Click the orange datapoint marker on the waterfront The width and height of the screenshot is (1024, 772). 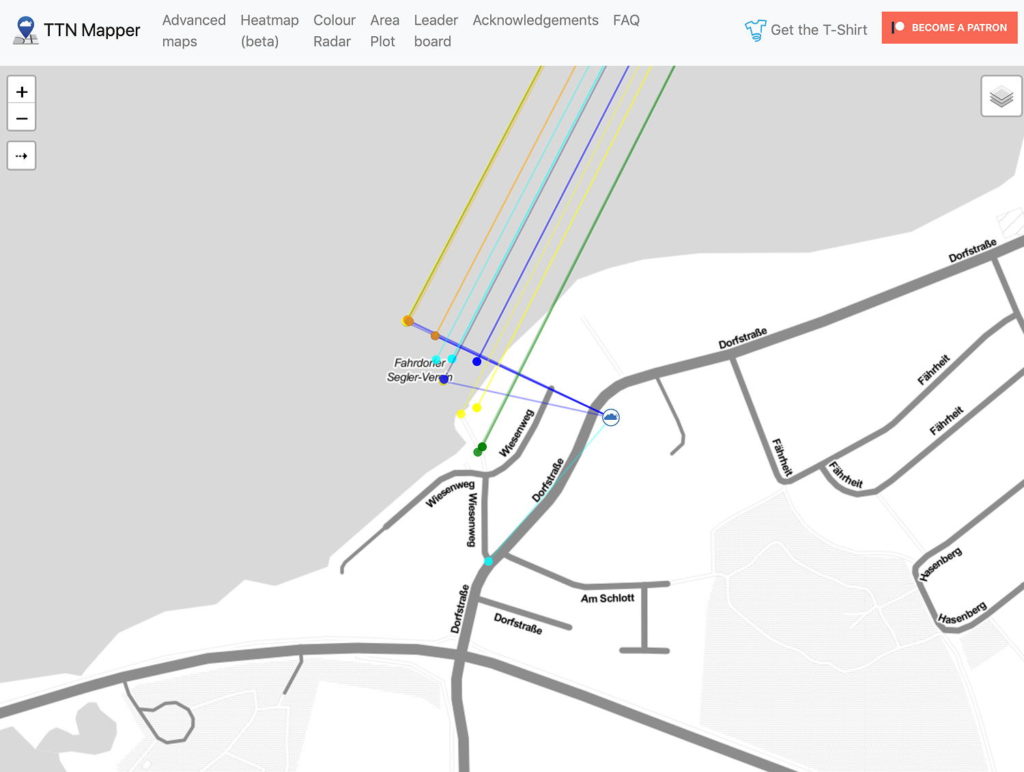click(x=407, y=321)
